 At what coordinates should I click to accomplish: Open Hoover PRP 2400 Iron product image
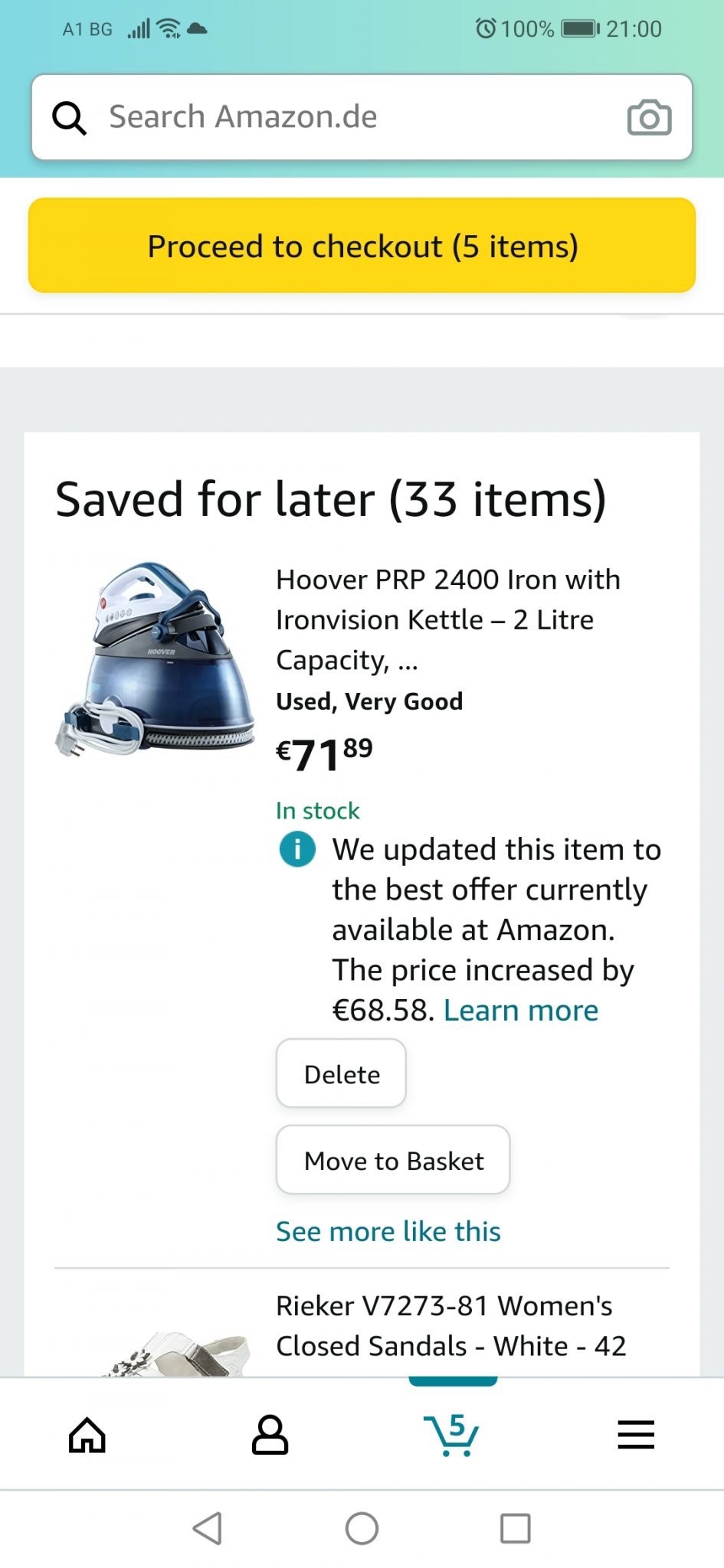pos(156,660)
